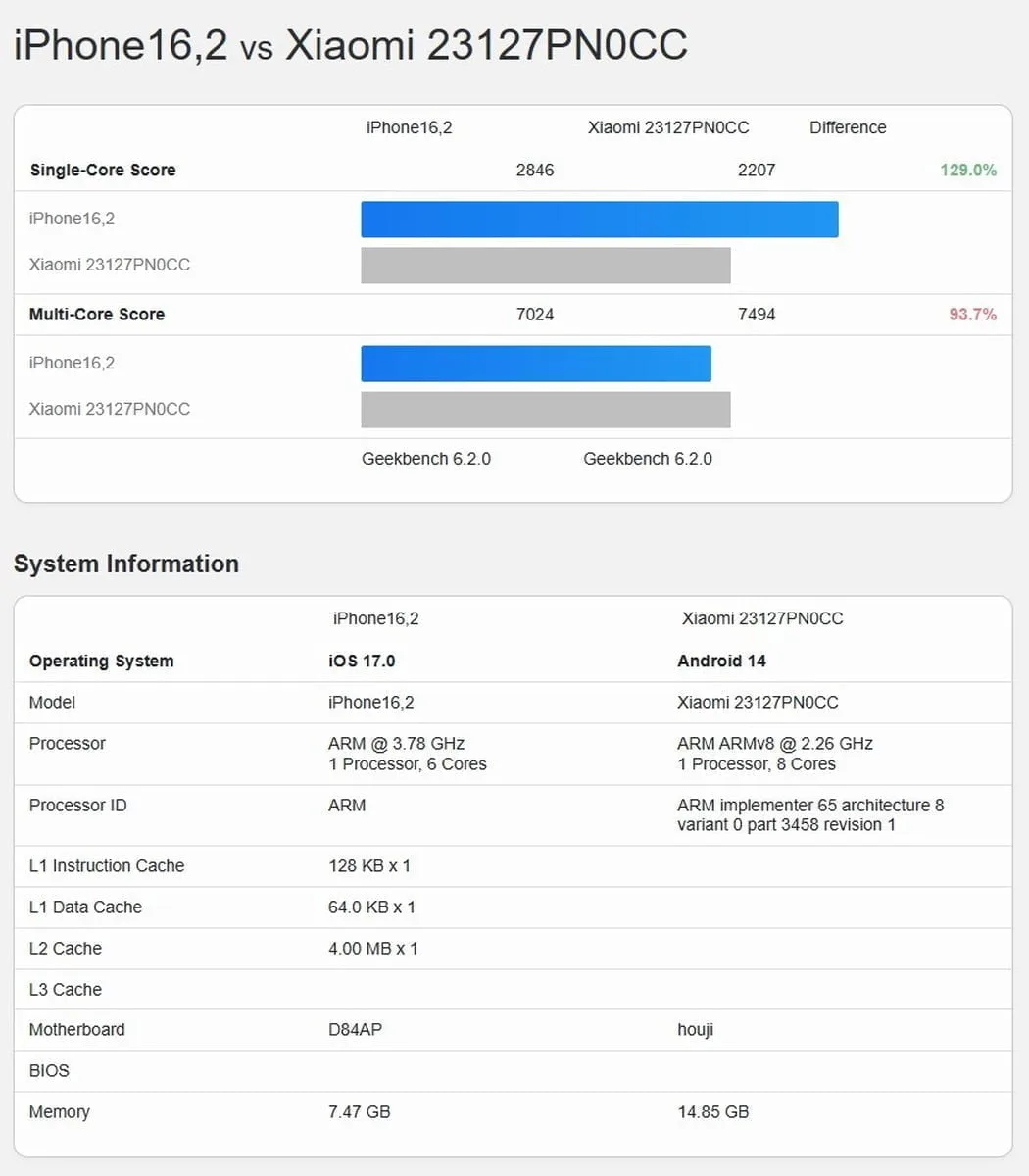
Task: Click the L2 Cache 4.00 MB value
Action: pyautogui.click(x=372, y=949)
